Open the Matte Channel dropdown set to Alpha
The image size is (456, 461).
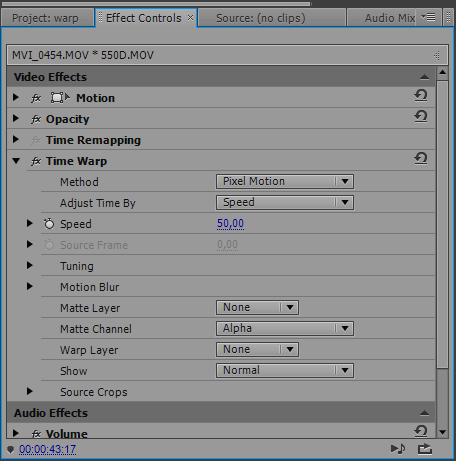pyautogui.click(x=285, y=329)
